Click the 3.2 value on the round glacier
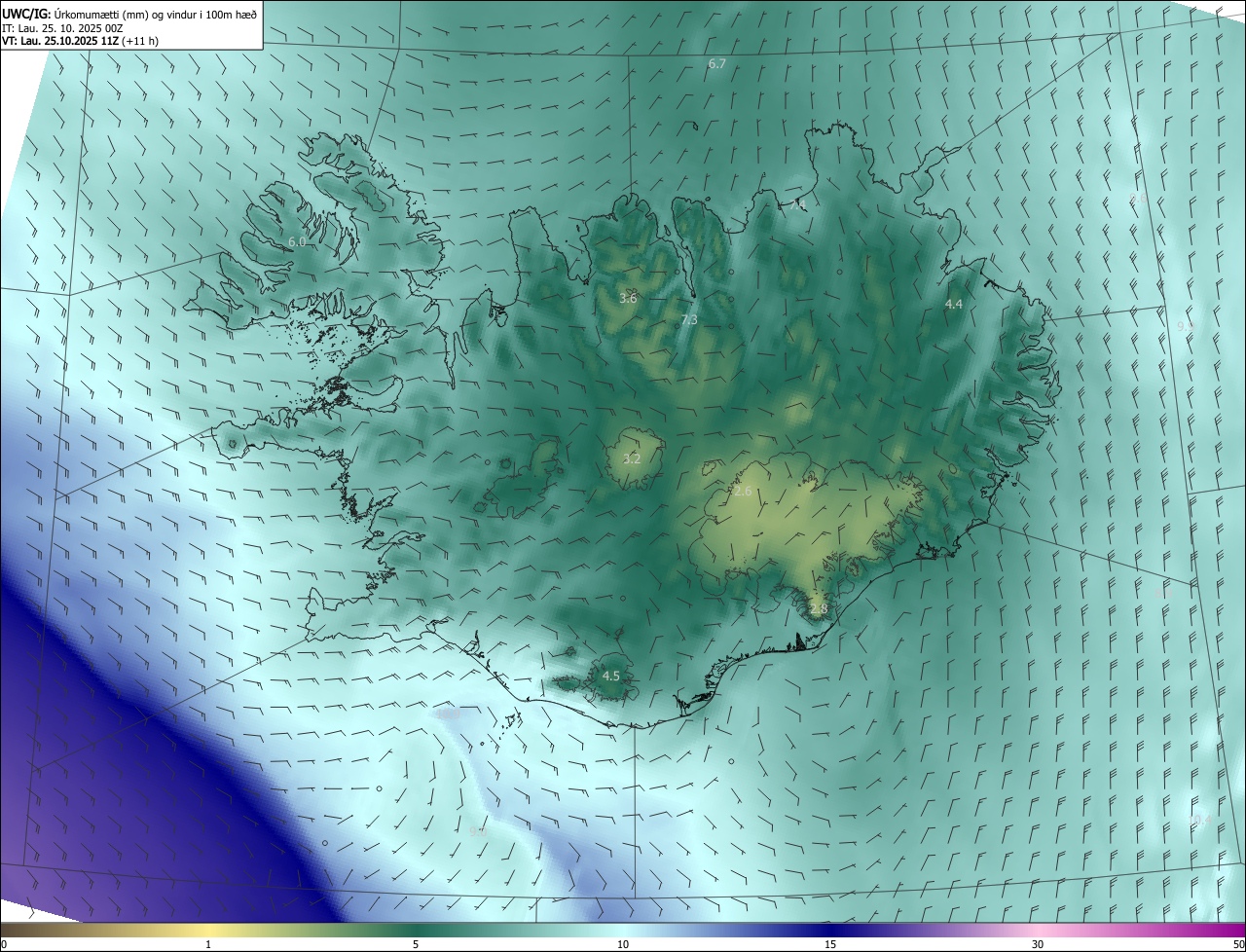This screenshot has width=1246, height=952. pyautogui.click(x=632, y=458)
